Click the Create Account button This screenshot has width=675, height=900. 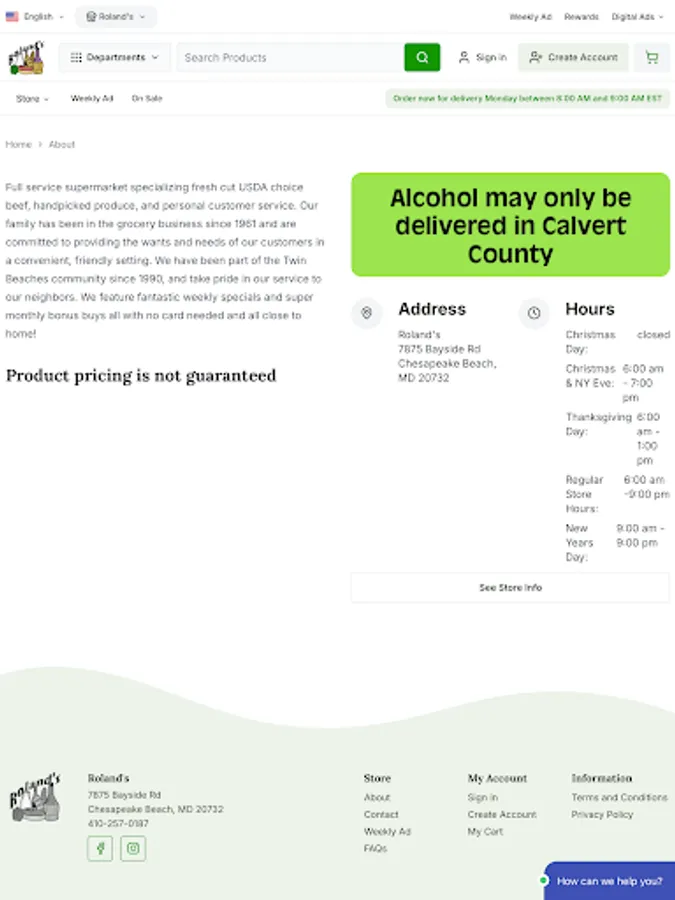(x=573, y=57)
